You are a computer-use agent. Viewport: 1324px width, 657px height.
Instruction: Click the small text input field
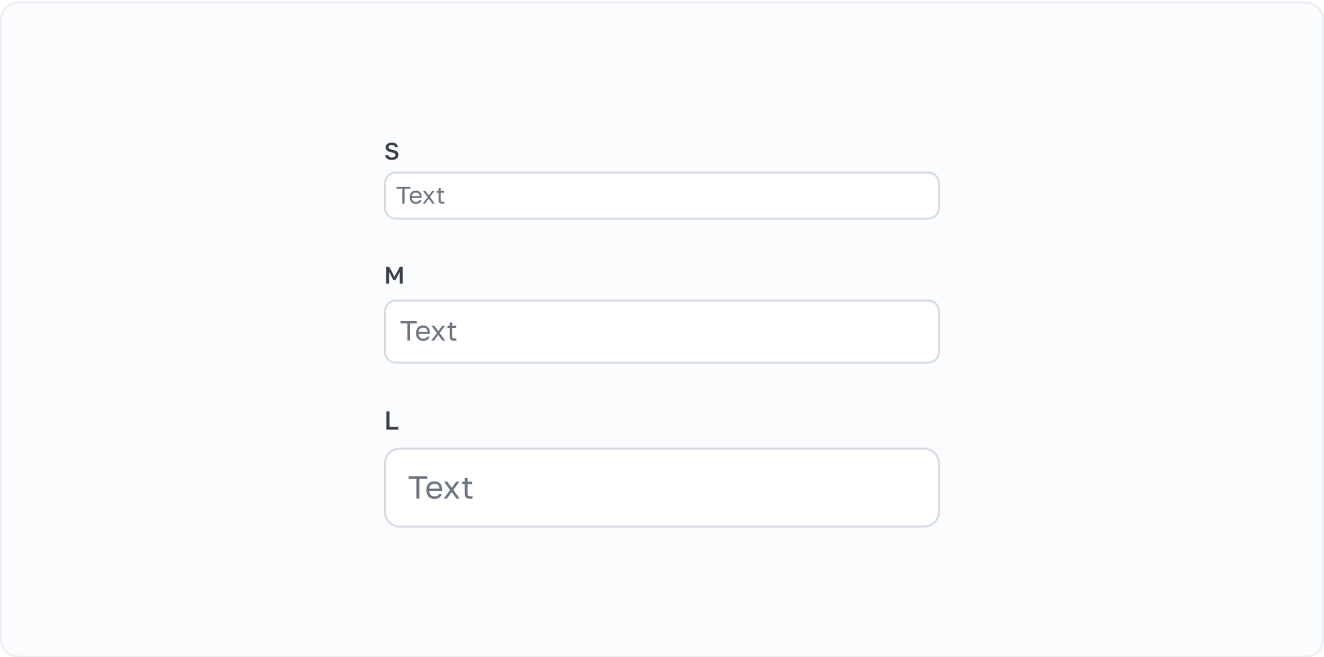661,195
